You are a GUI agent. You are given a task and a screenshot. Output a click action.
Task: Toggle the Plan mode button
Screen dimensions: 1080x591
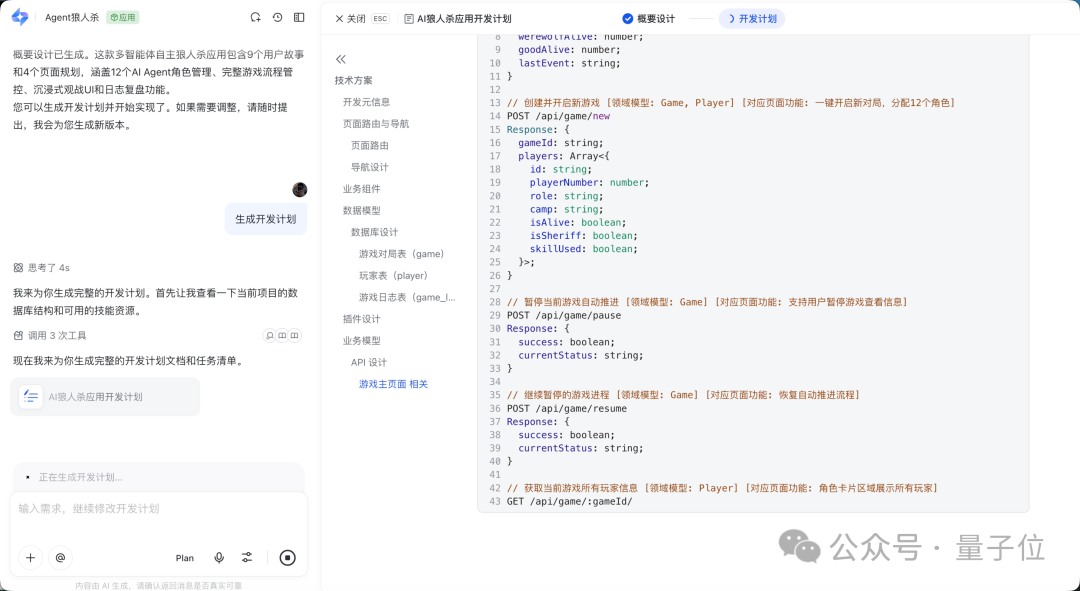(x=185, y=558)
